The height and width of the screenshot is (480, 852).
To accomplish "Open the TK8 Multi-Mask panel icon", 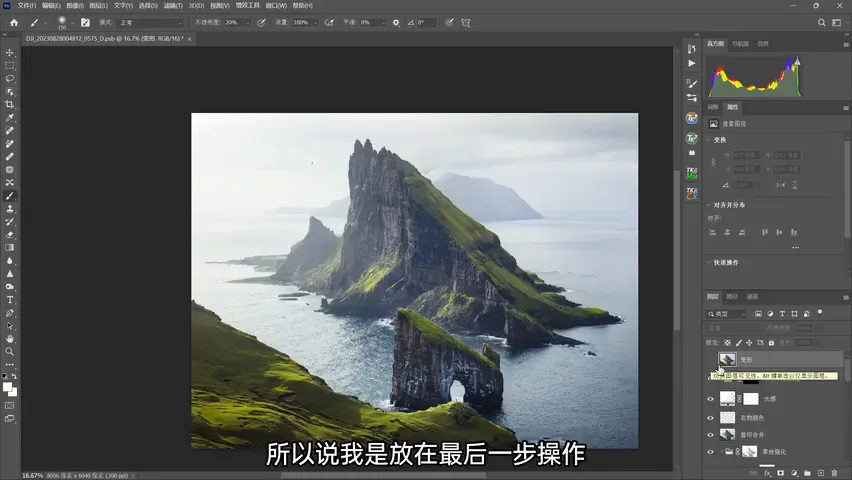I will pyautogui.click(x=692, y=173).
